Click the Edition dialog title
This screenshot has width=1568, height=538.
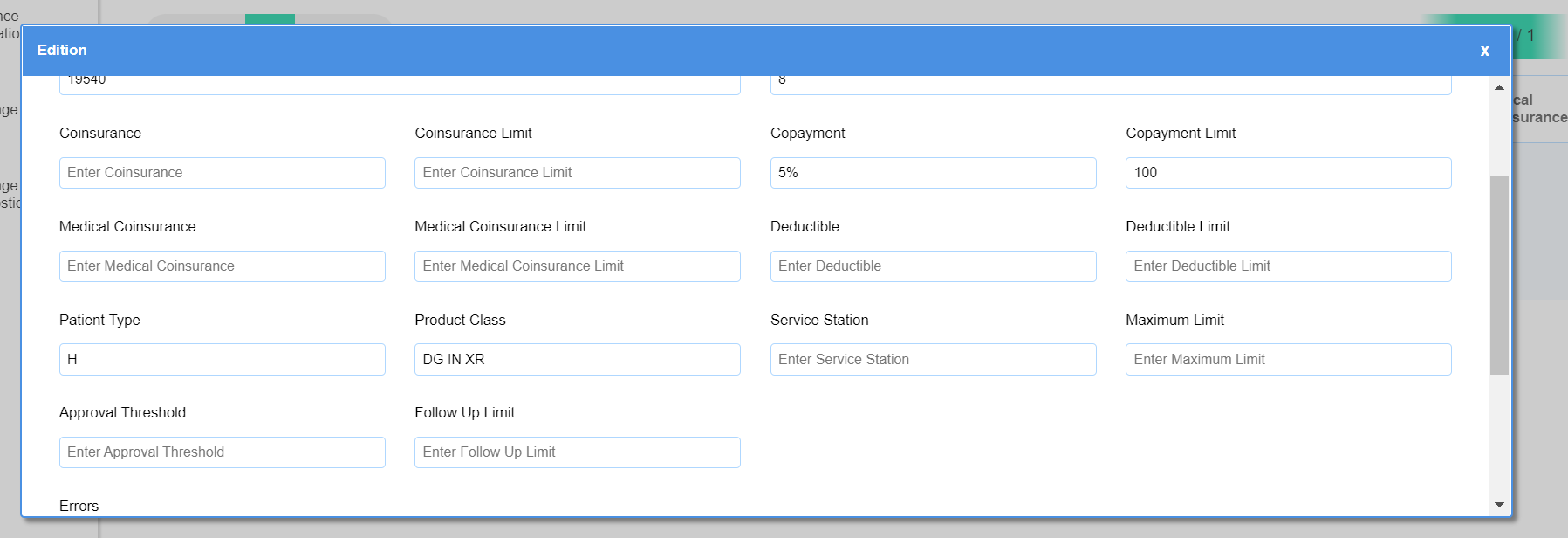coord(62,50)
